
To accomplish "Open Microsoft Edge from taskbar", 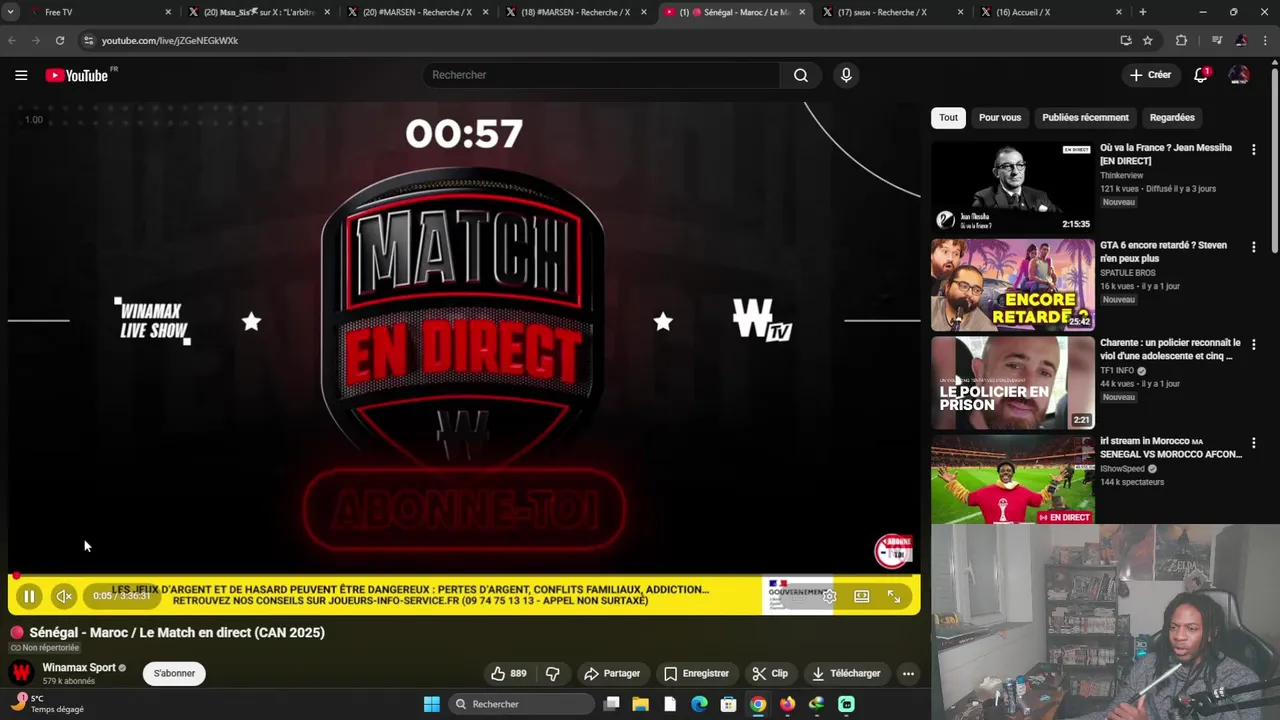I will (699, 704).
